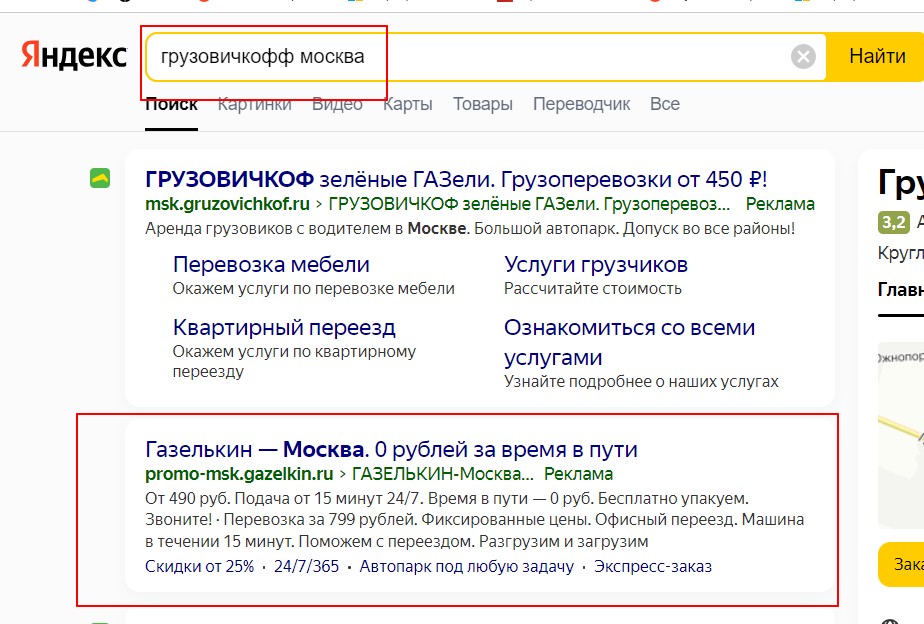
Task: Click the Скидки от 25% quick link
Action: 199,567
